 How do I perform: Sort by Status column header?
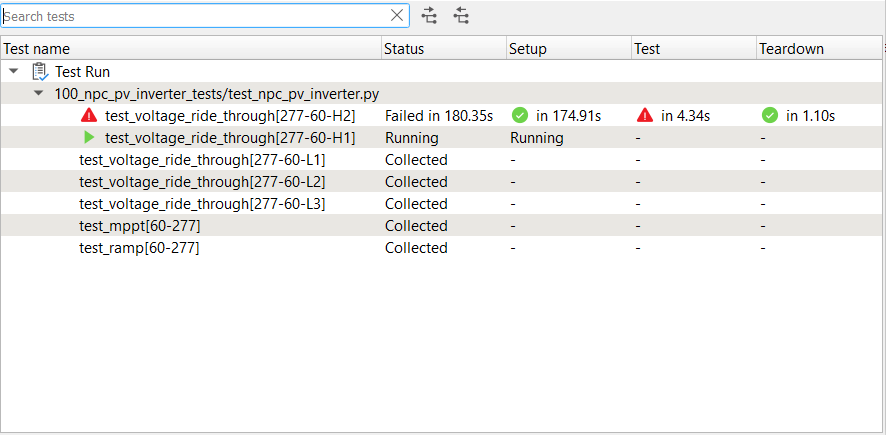pyautogui.click(x=443, y=48)
